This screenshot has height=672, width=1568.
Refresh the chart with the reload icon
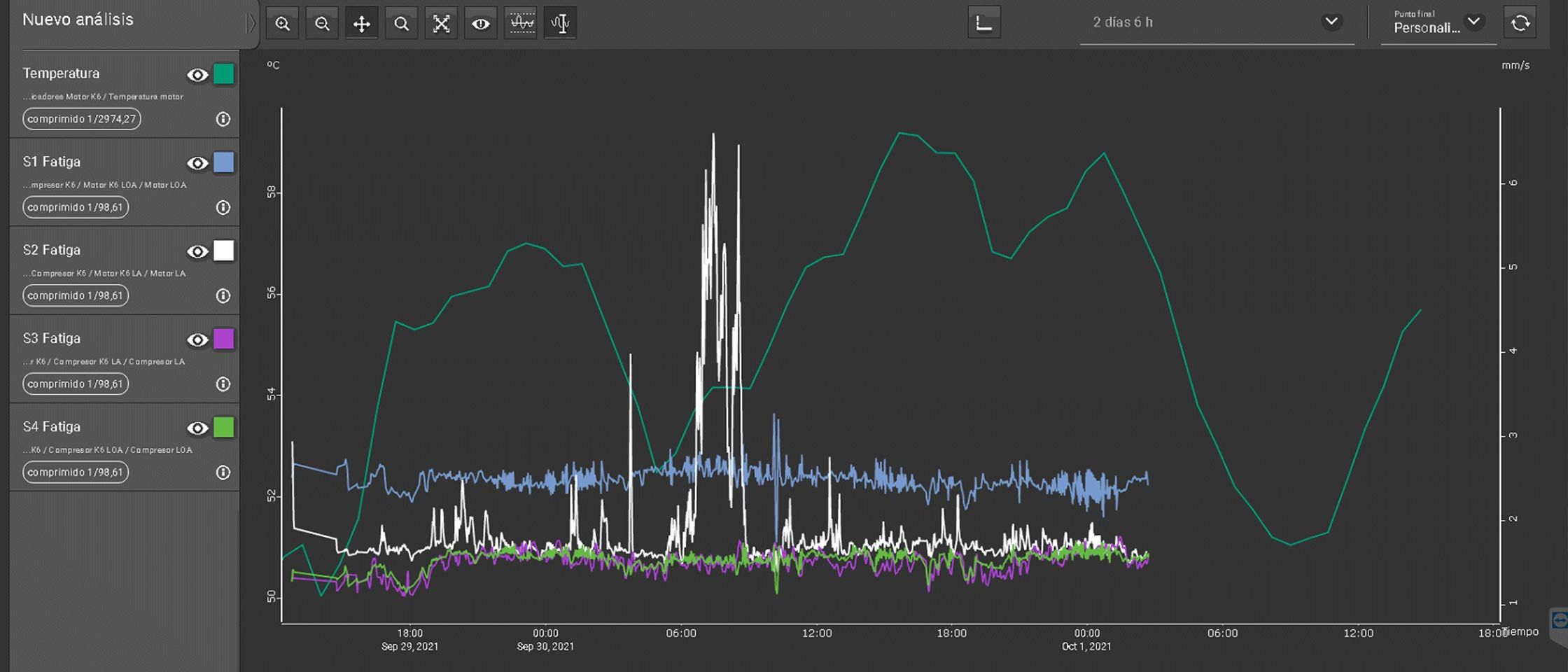pyautogui.click(x=1520, y=23)
